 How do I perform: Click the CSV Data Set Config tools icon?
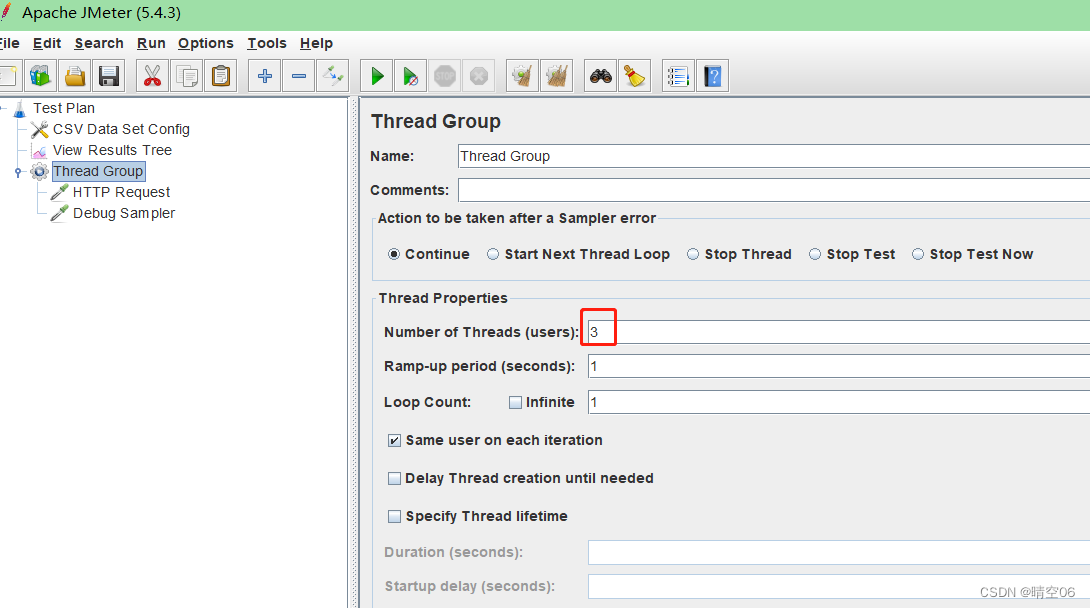click(x=40, y=129)
